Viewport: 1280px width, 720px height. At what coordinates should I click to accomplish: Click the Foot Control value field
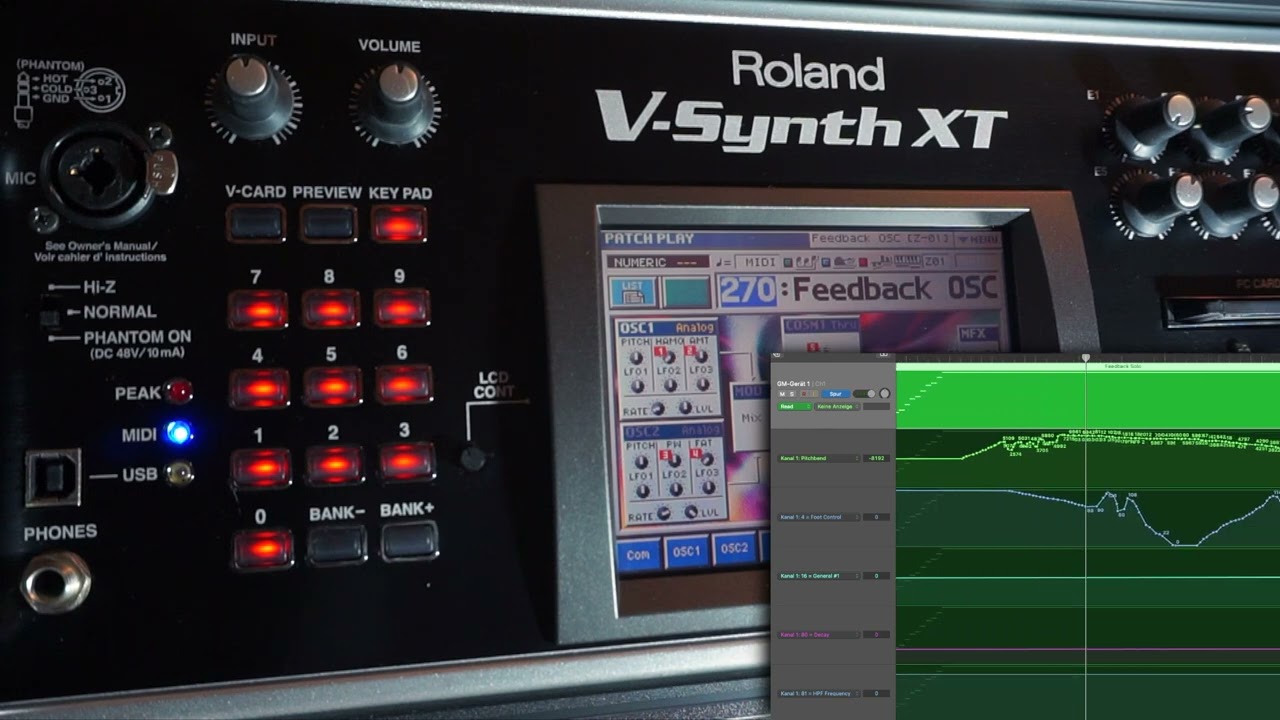(x=876, y=517)
